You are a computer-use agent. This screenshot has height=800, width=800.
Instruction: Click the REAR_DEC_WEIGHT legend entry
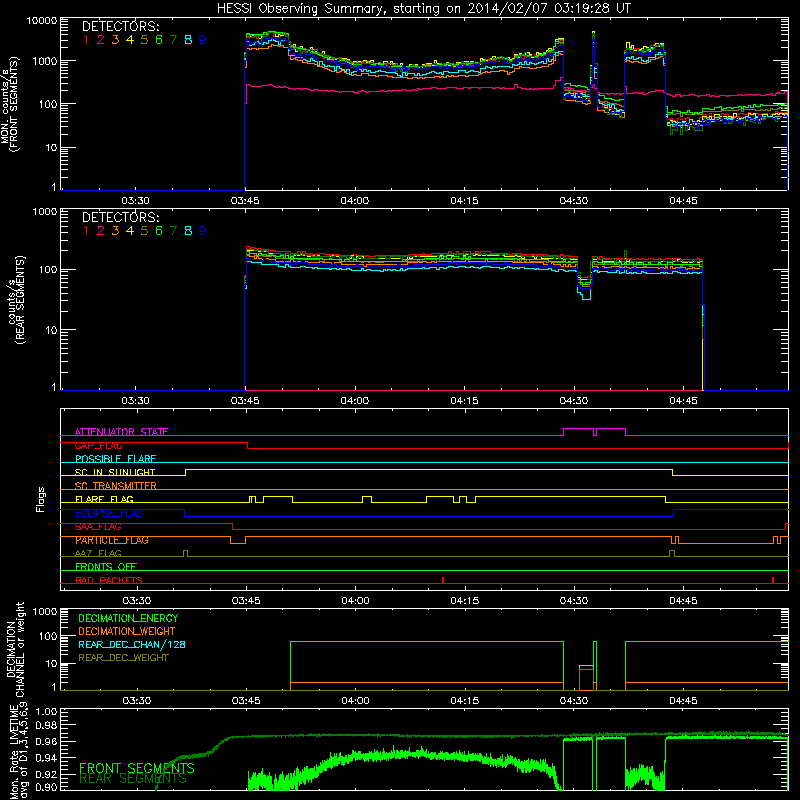coord(123,658)
